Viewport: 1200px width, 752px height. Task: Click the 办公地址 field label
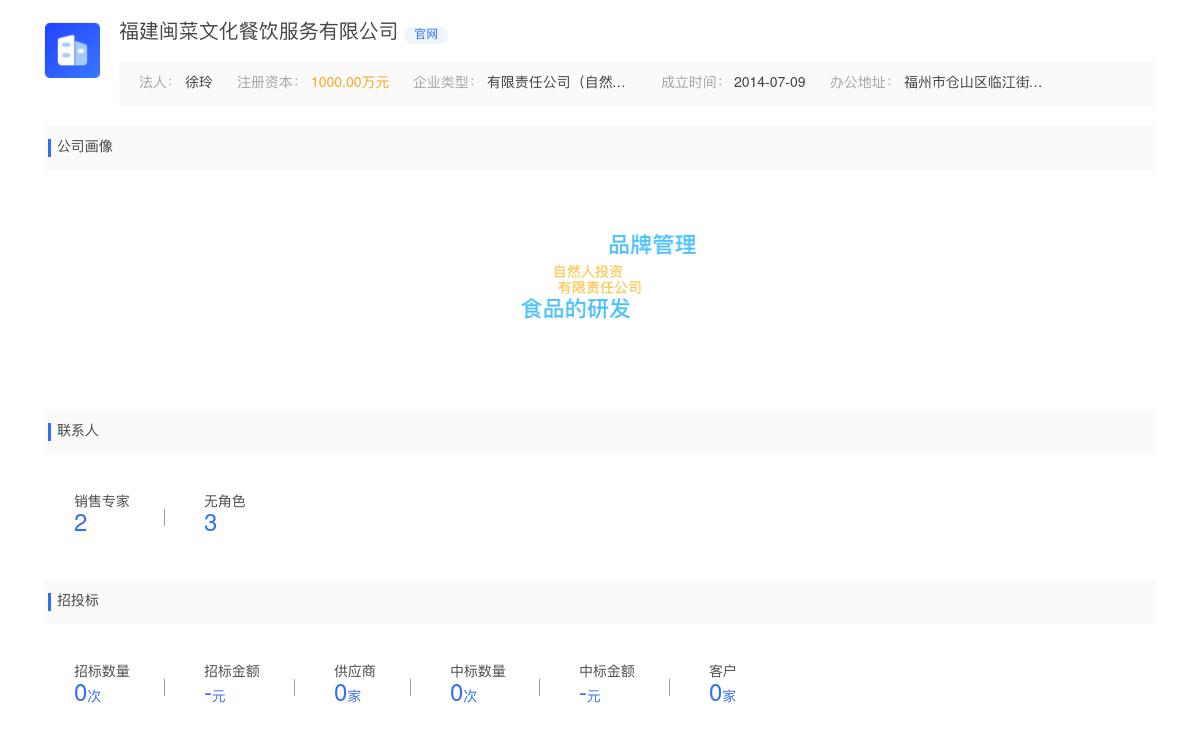click(x=861, y=83)
